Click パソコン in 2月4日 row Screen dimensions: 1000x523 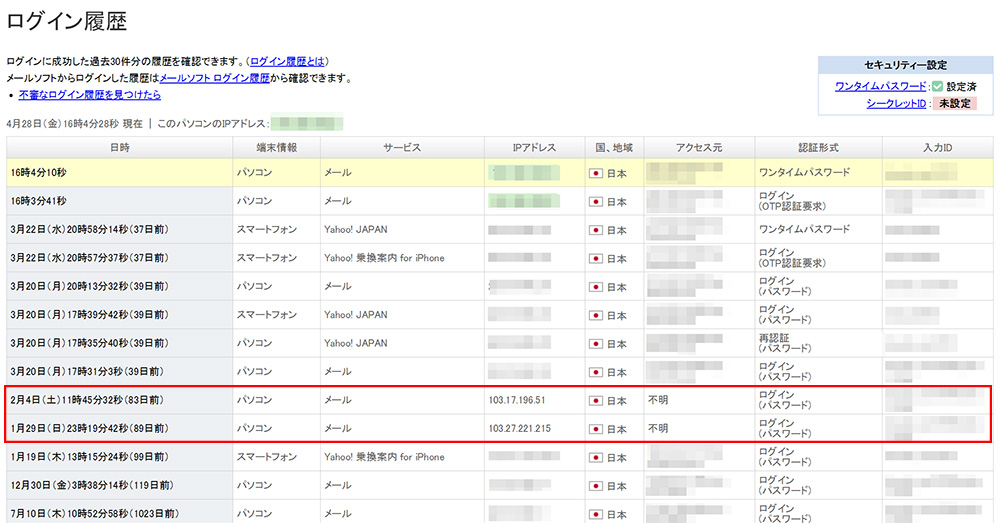tap(254, 400)
